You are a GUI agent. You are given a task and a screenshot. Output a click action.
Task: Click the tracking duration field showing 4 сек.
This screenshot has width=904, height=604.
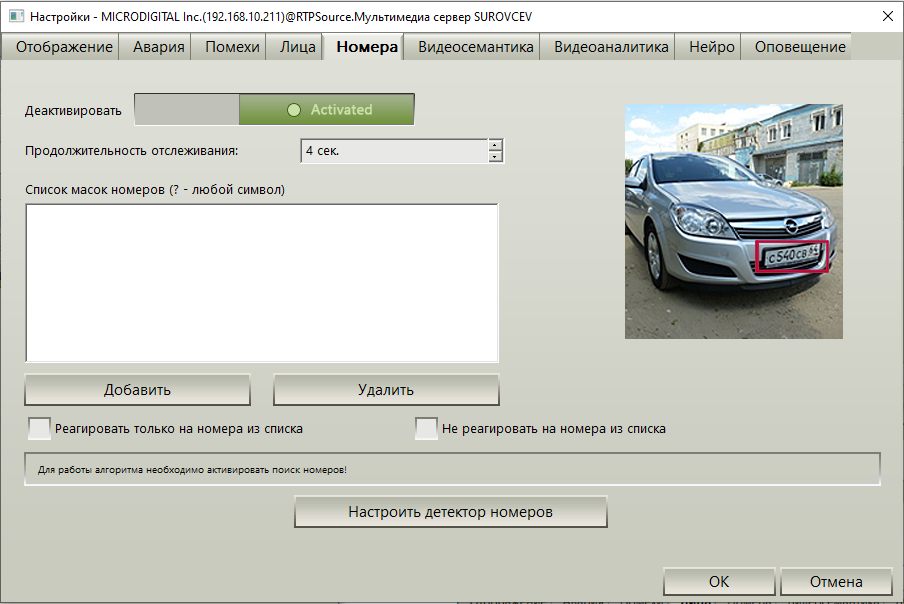tap(395, 151)
